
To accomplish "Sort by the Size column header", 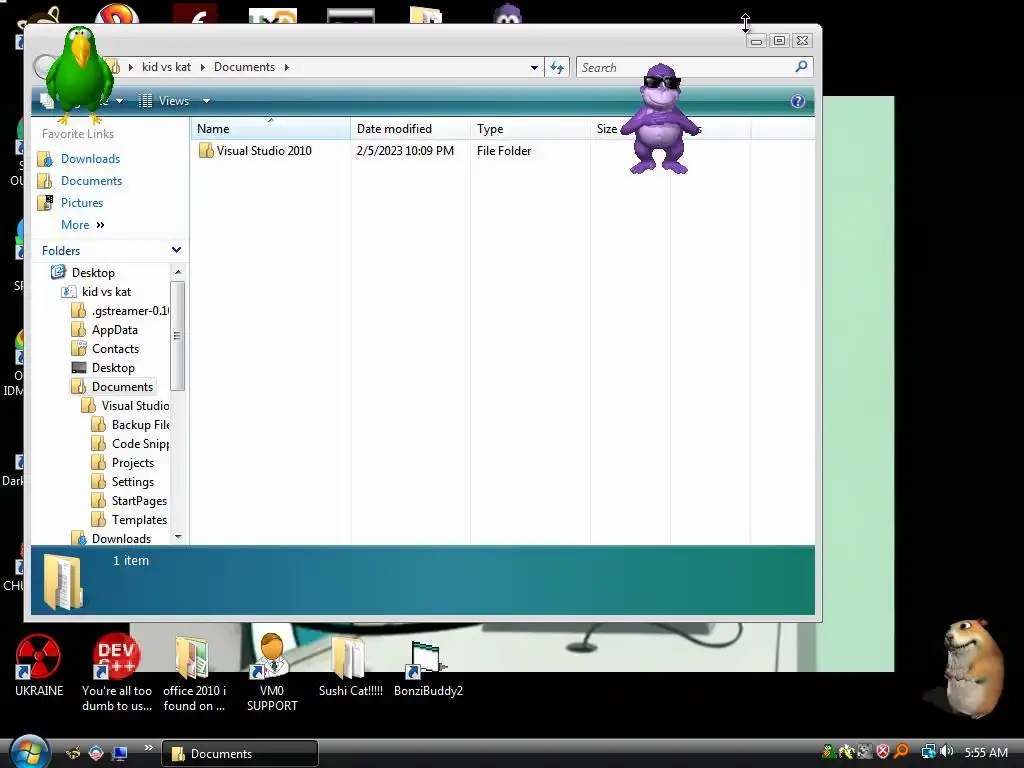I will 607,129.
